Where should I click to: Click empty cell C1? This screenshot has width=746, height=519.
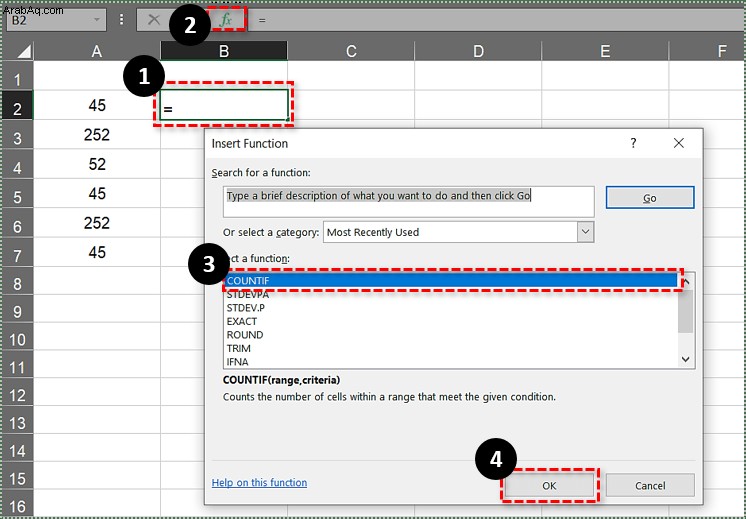point(351,75)
